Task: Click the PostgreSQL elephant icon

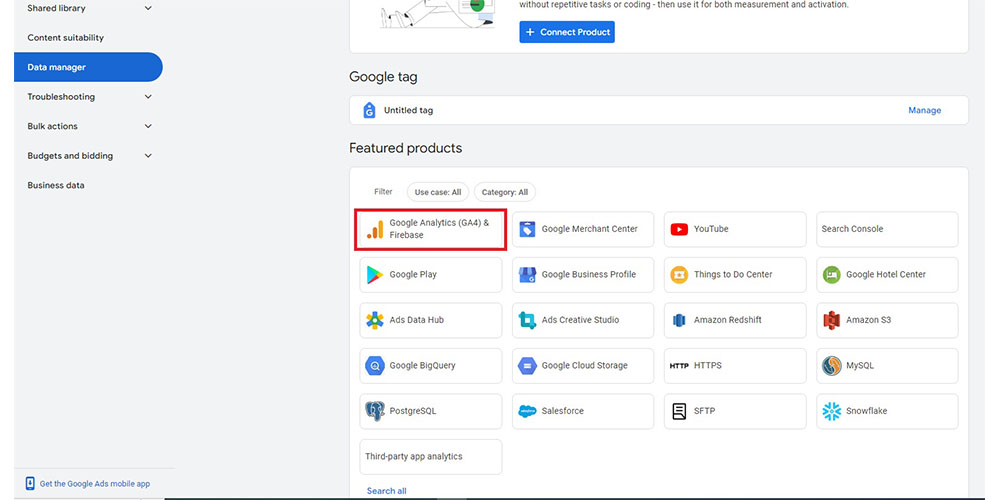Action: (x=375, y=411)
